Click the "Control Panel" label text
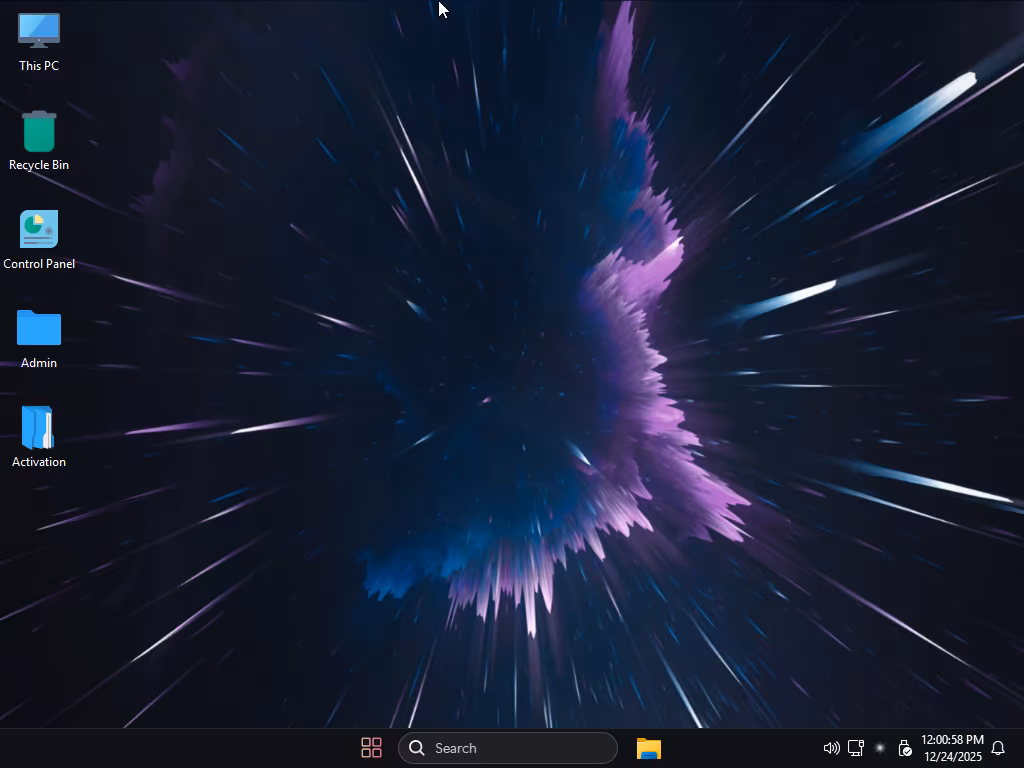The image size is (1024, 768). [x=39, y=264]
